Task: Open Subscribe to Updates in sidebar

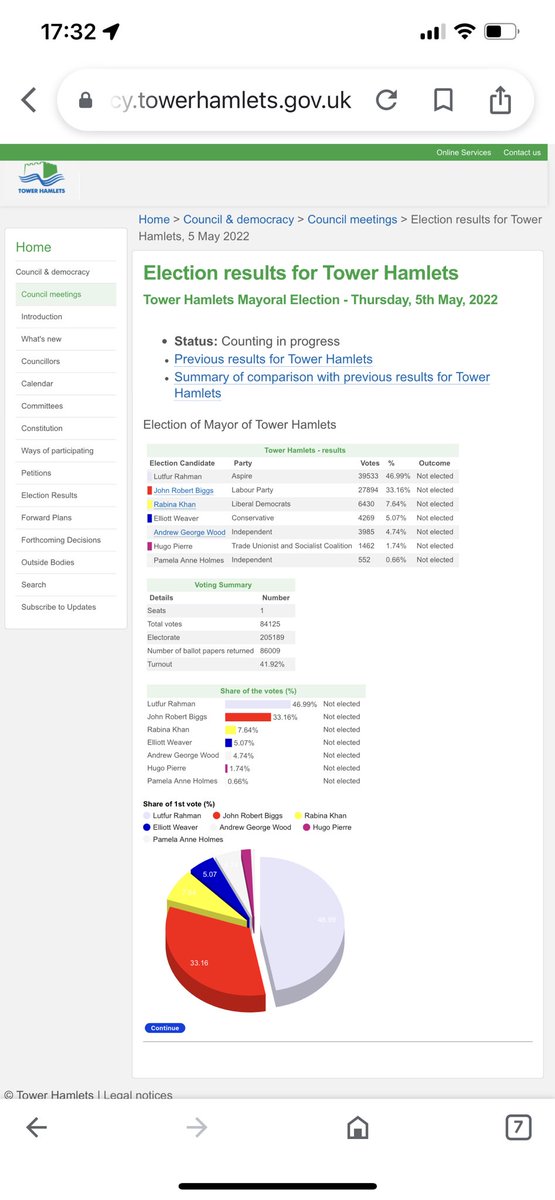Action: pos(59,607)
